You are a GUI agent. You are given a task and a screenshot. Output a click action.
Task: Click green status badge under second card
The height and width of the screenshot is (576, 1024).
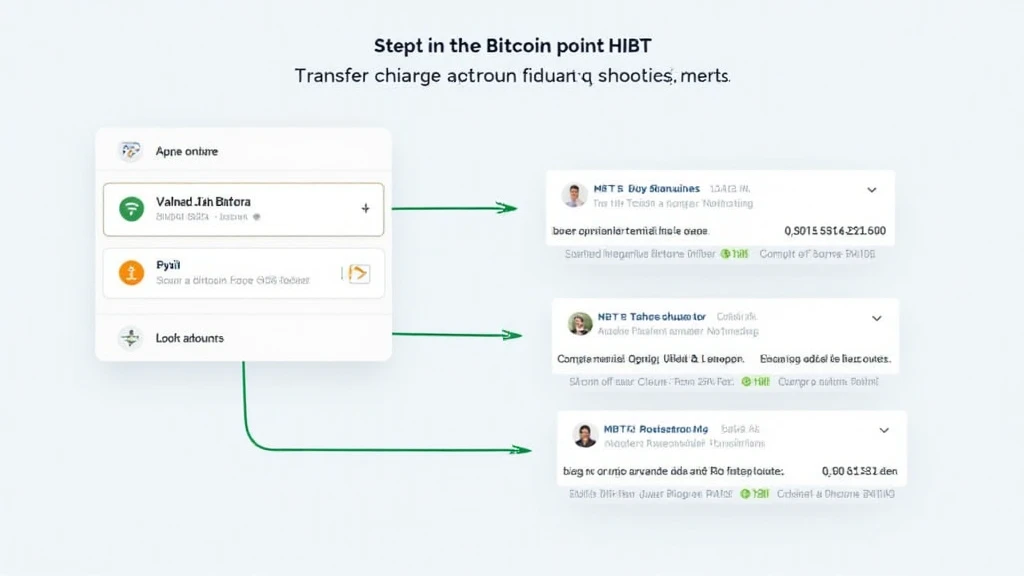pos(756,381)
